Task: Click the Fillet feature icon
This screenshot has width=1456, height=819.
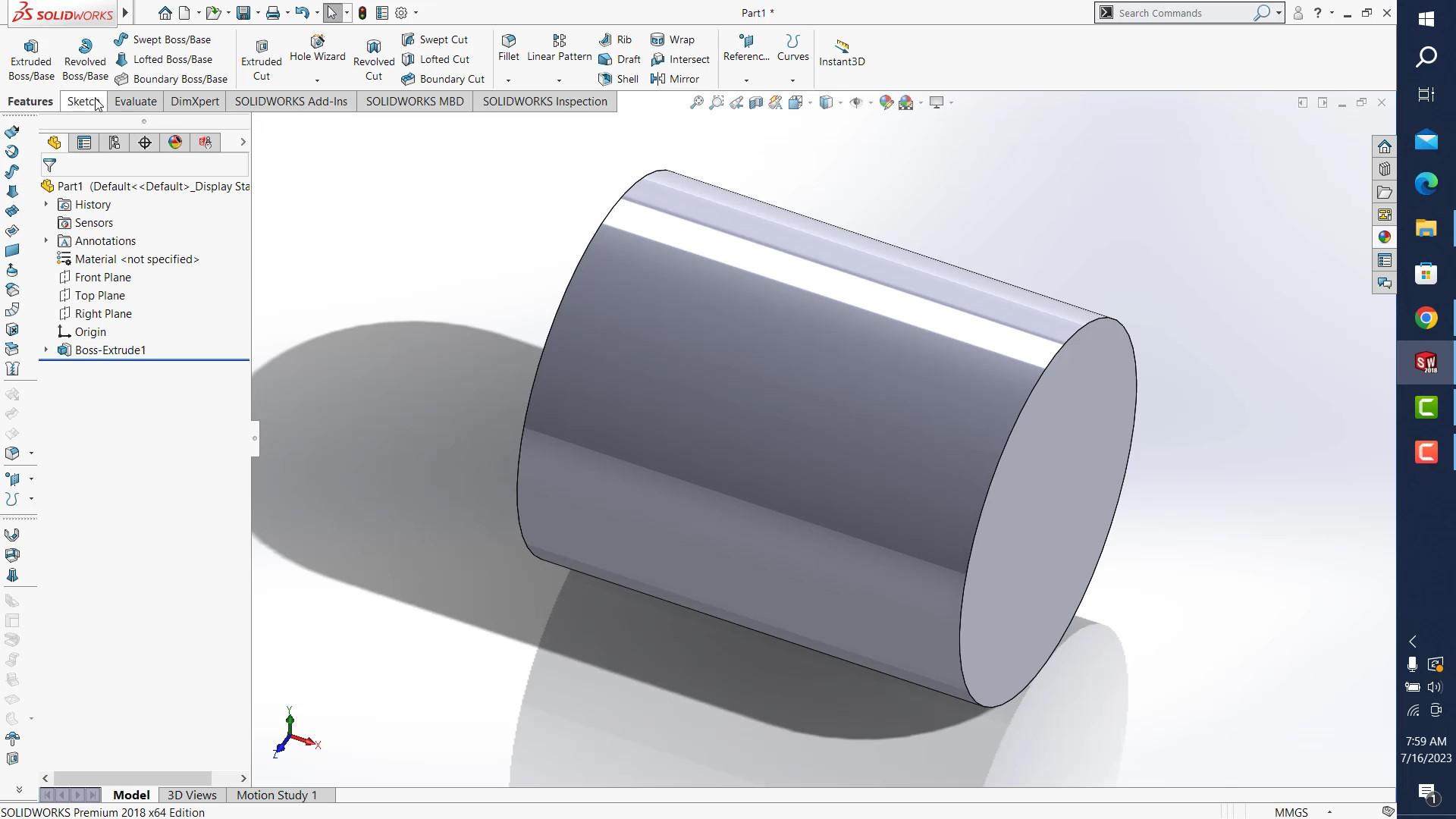Action: pyautogui.click(x=509, y=47)
